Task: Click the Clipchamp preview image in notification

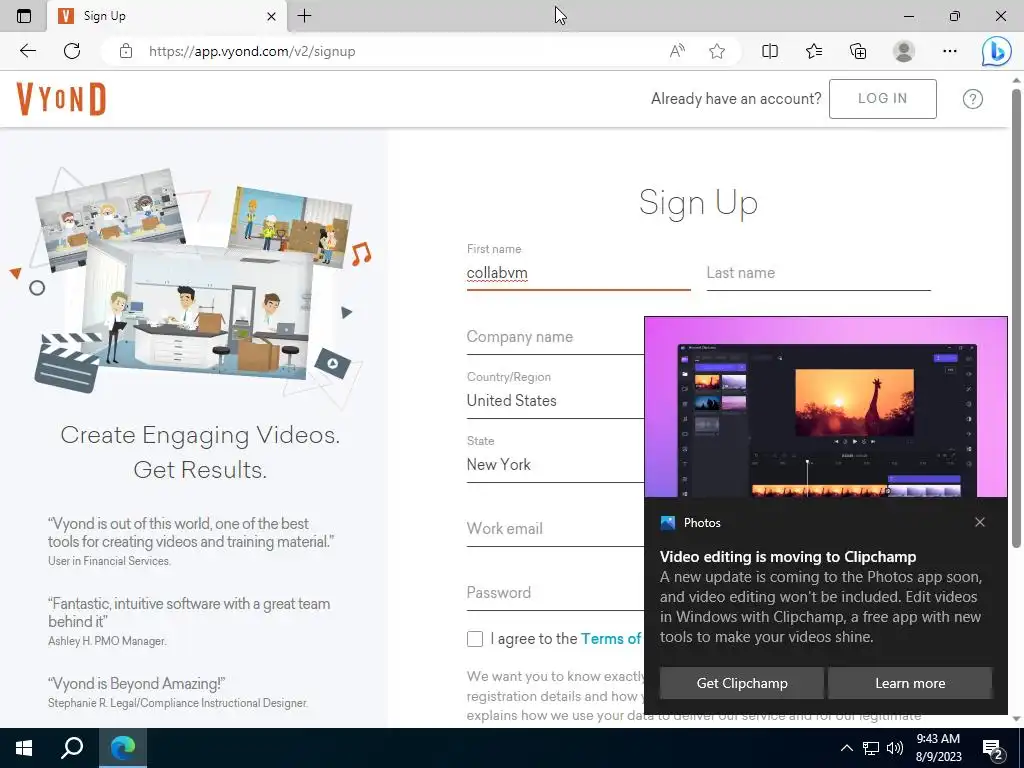Action: (x=826, y=408)
